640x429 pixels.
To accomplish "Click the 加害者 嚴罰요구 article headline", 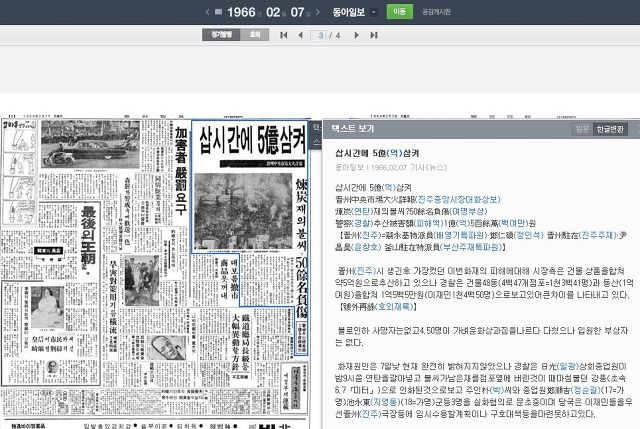I will (180, 171).
